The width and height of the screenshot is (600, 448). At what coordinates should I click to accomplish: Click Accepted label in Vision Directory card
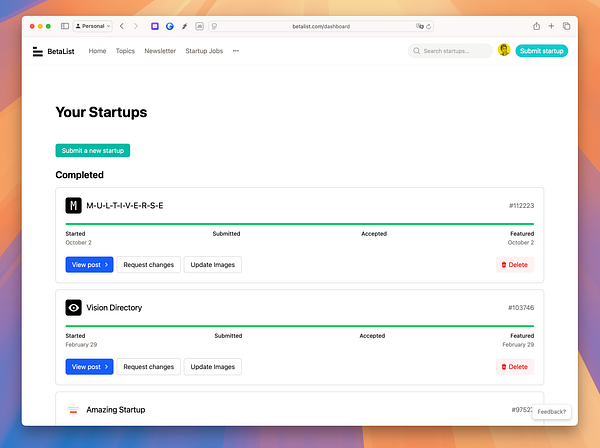(x=372, y=336)
